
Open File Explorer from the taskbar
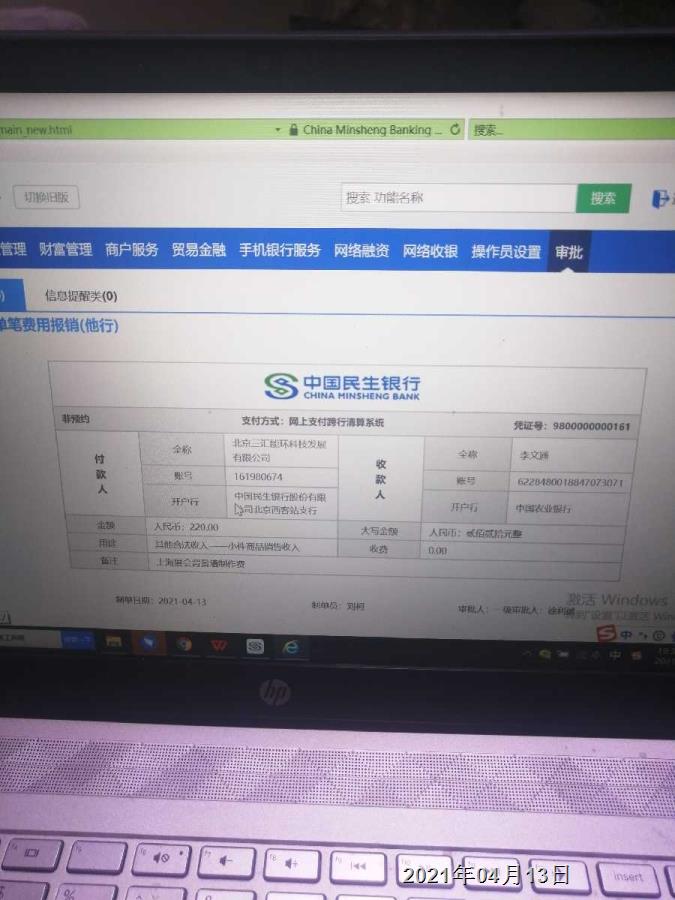point(113,642)
